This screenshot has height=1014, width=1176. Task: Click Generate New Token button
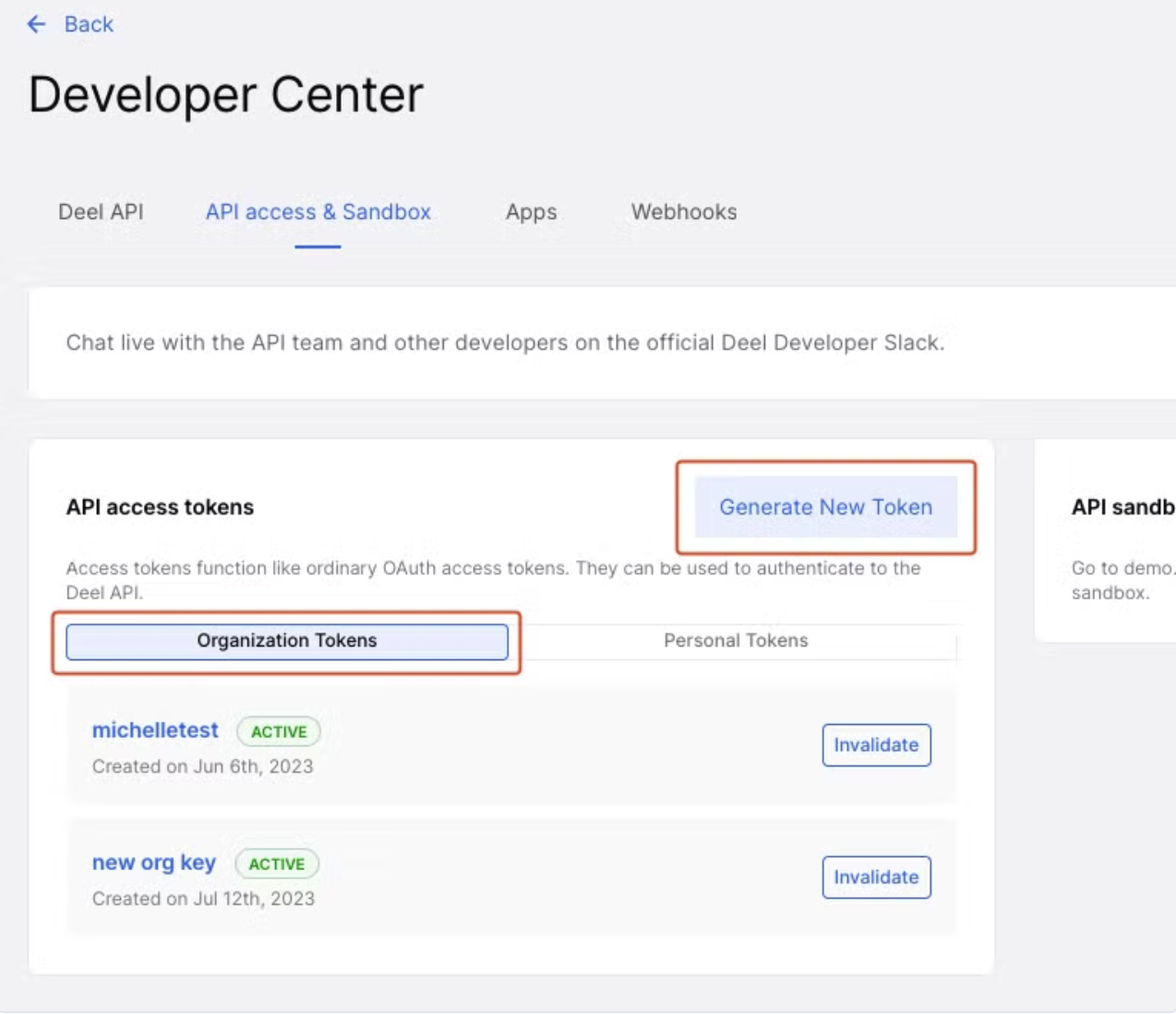[826, 507]
